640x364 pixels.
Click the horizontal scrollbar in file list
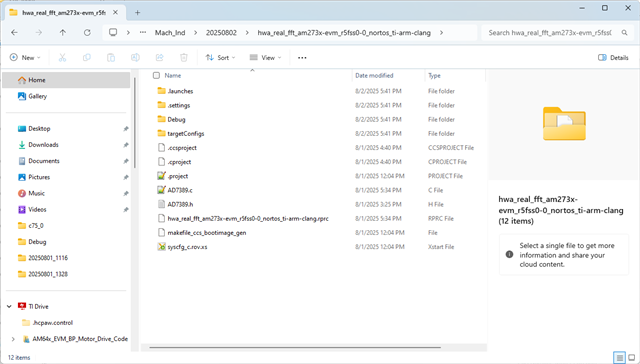click(295, 348)
